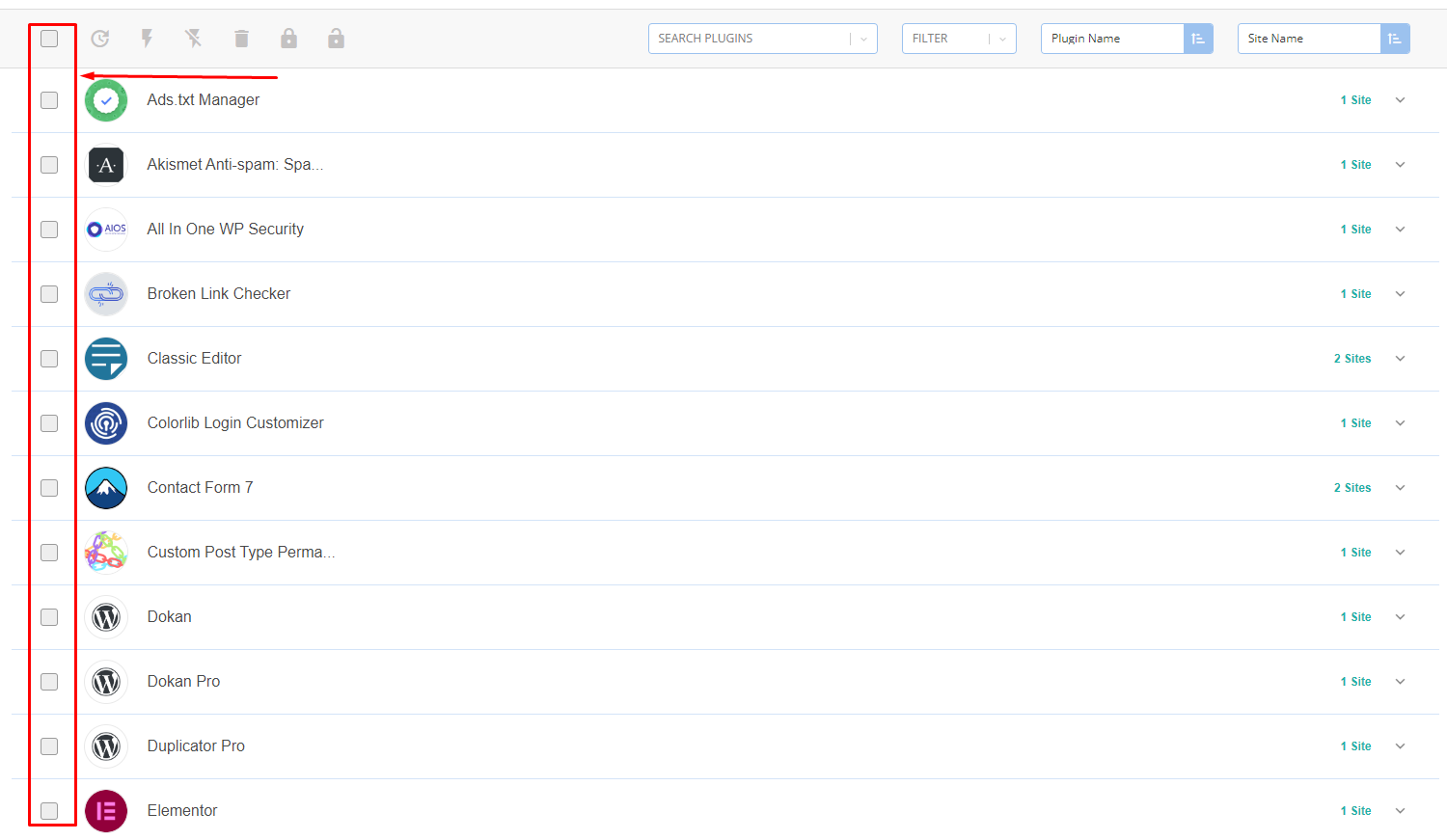Expand the Colorlib Login Customizer chevron
Viewport: 1447px width, 840px height.
click(x=1400, y=423)
